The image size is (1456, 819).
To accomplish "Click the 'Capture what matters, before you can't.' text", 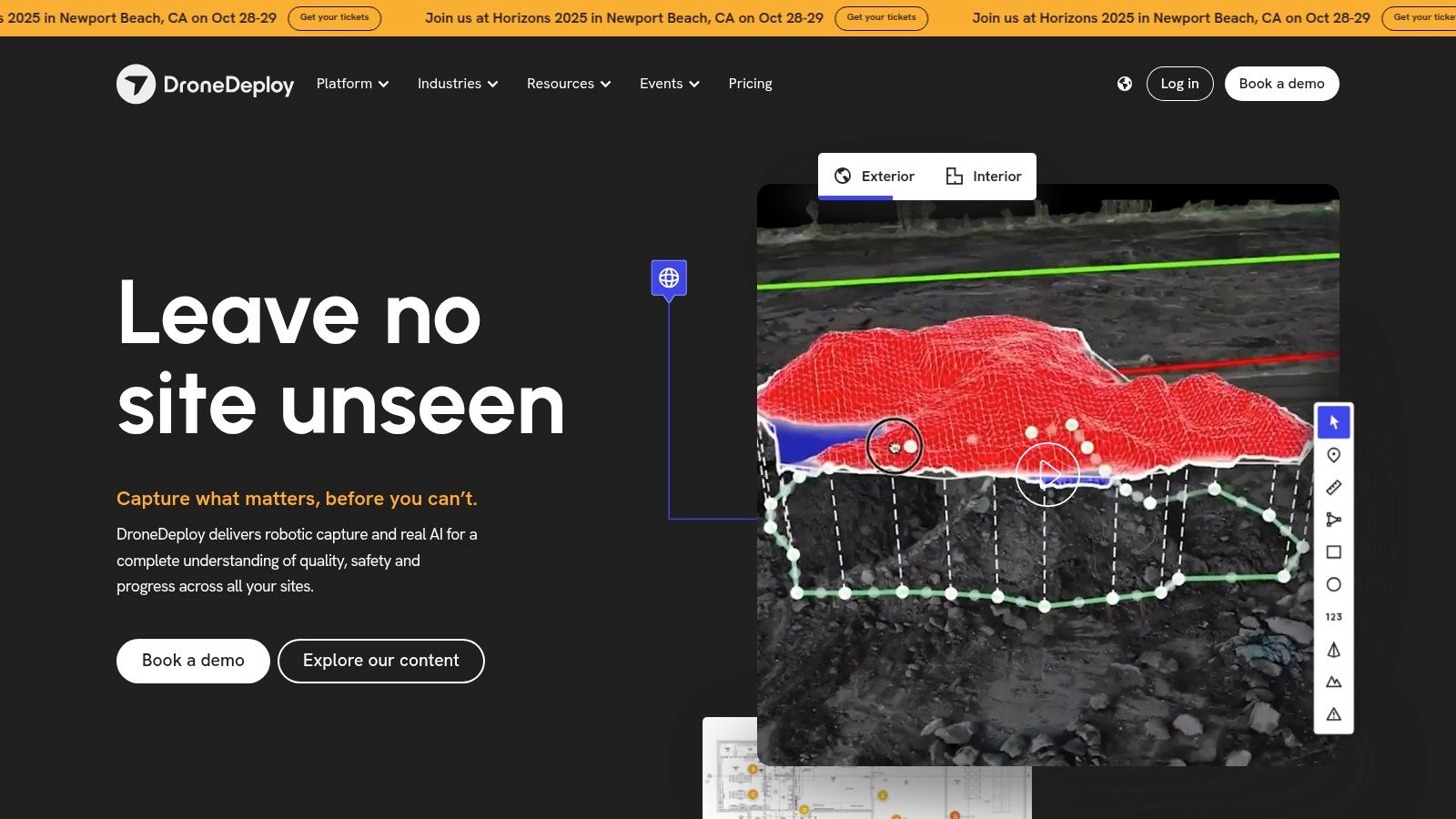I will (x=297, y=499).
